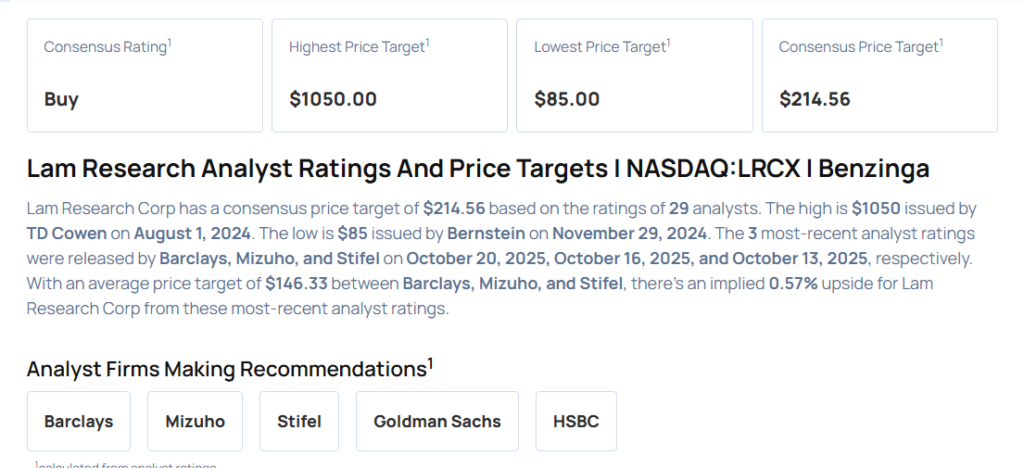Select the Mizuho analyst firm button

tap(195, 421)
